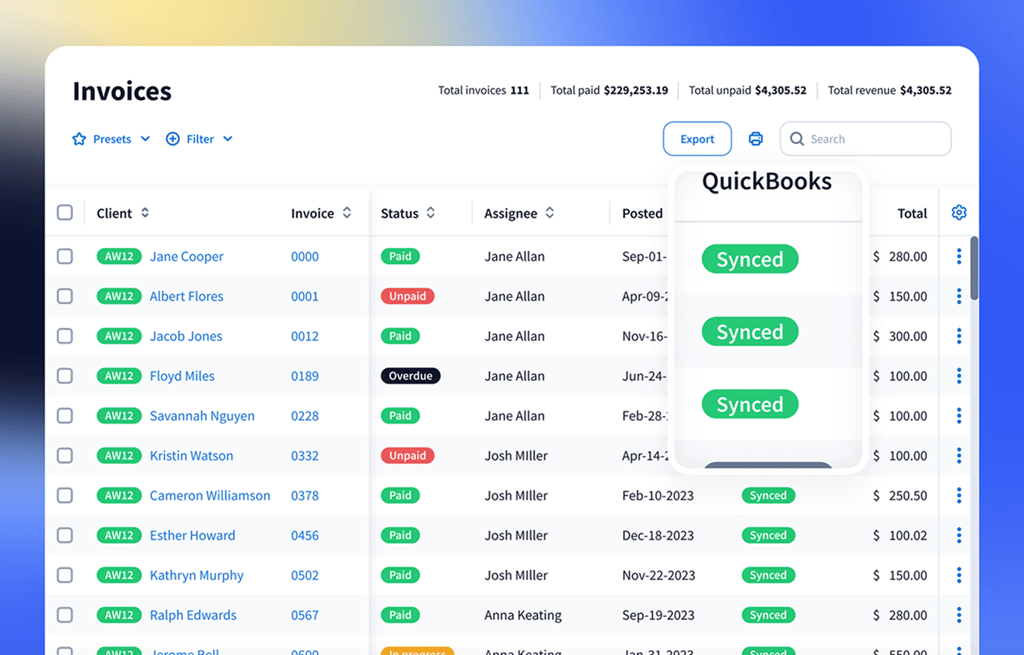Viewport: 1024px width, 655px height.
Task: Check the box for Albert Flores
Action: pyautogui.click(x=65, y=297)
